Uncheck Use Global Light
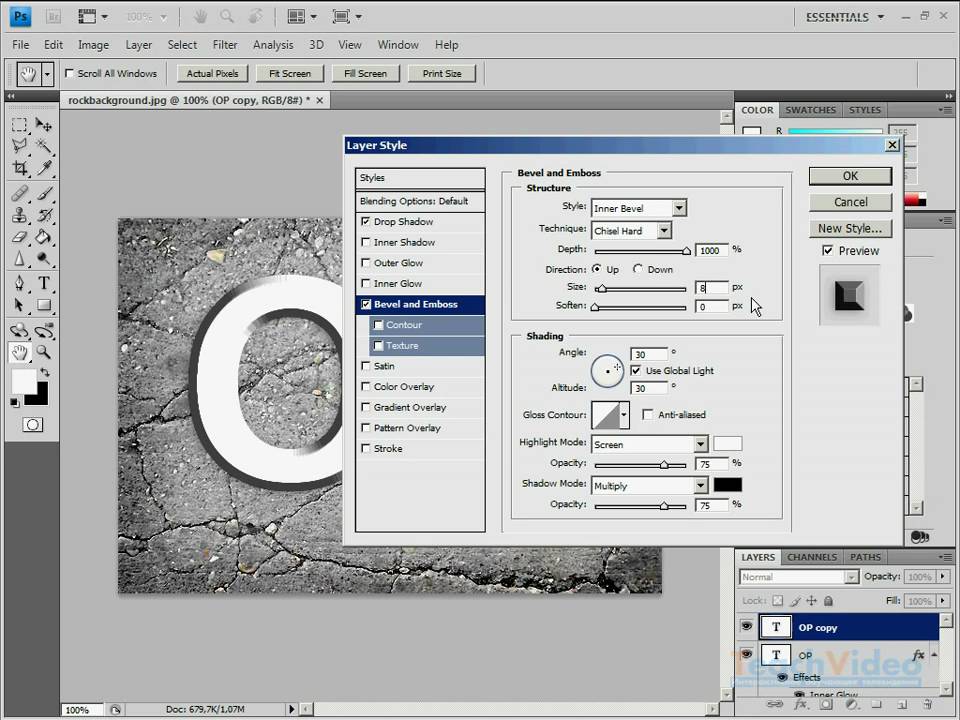 point(636,371)
